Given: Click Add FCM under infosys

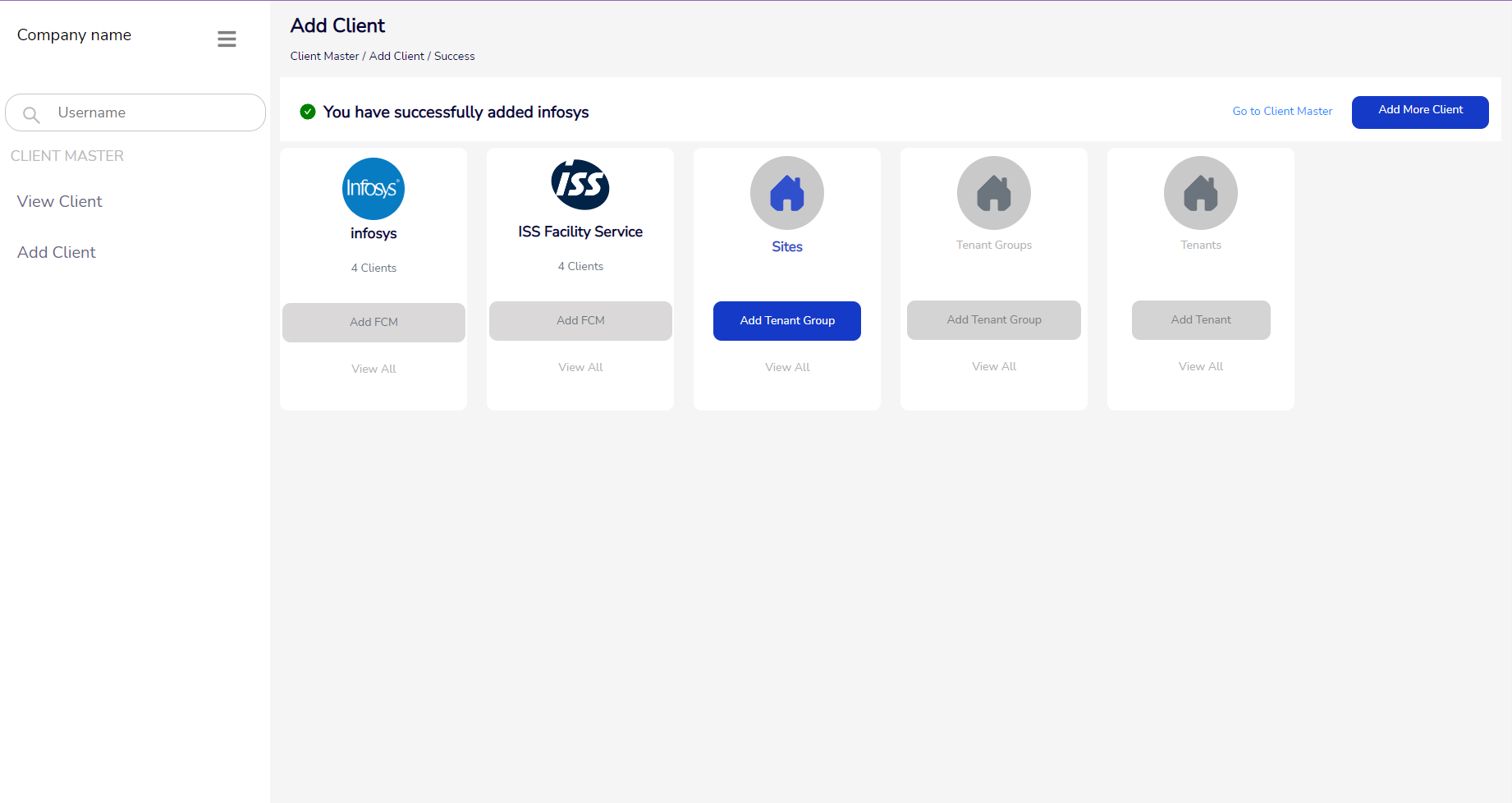Looking at the screenshot, I should (x=373, y=322).
